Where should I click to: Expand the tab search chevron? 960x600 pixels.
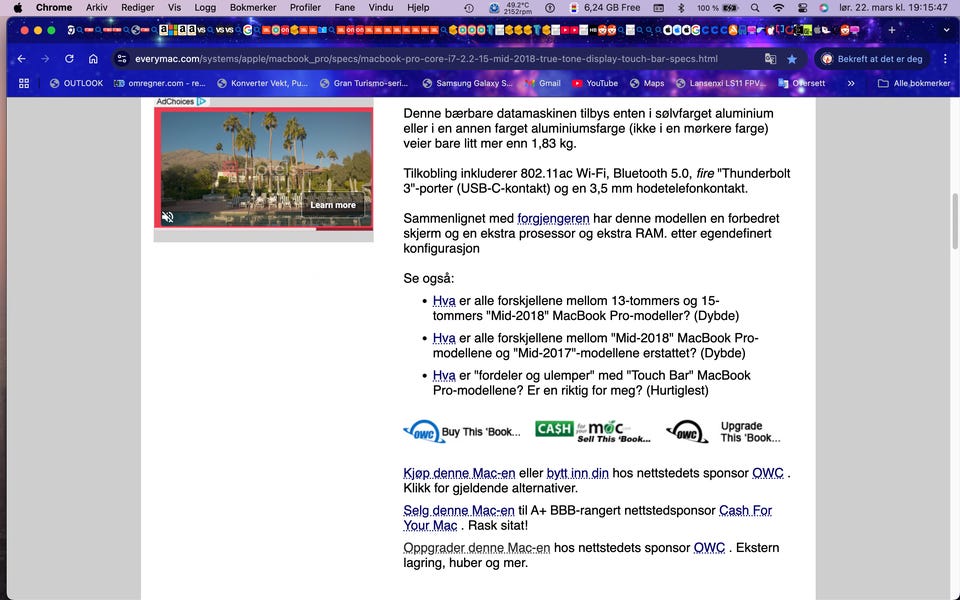[x=947, y=30]
